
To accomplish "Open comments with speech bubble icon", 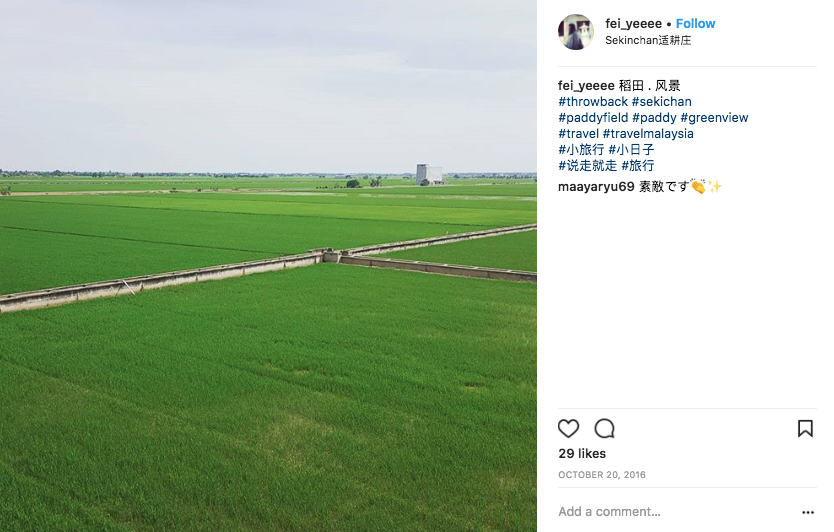I will pos(604,428).
